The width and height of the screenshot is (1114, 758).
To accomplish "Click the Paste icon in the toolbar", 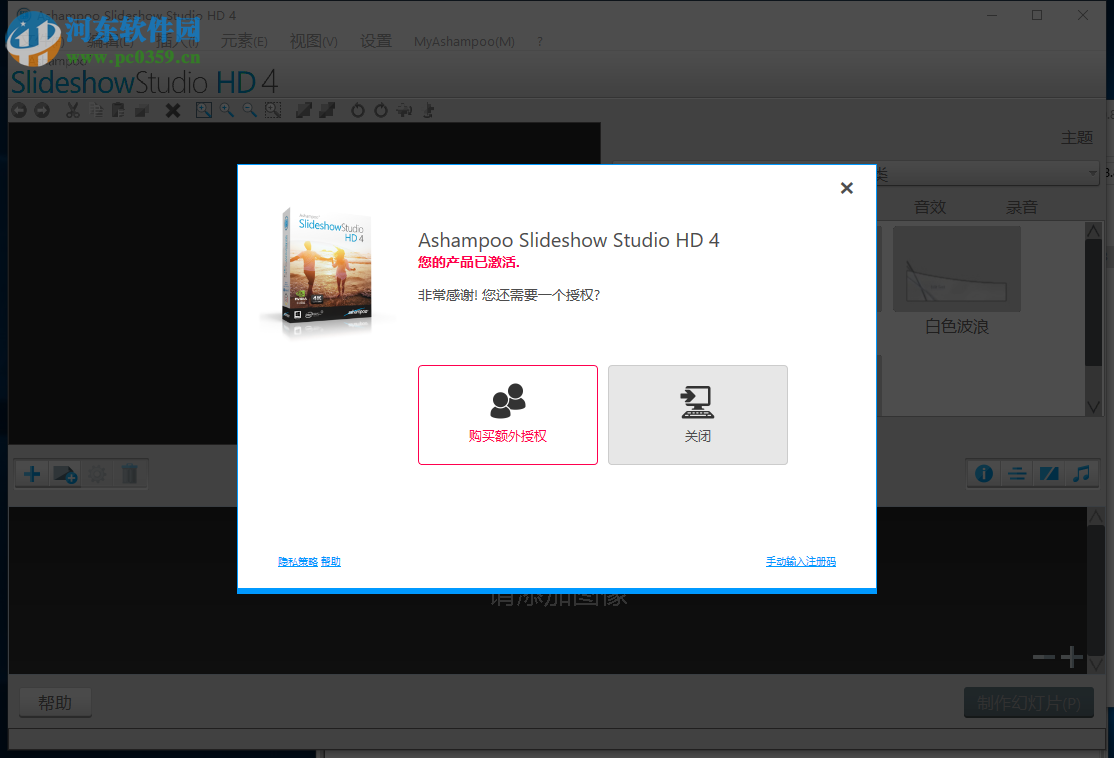I will (x=117, y=110).
